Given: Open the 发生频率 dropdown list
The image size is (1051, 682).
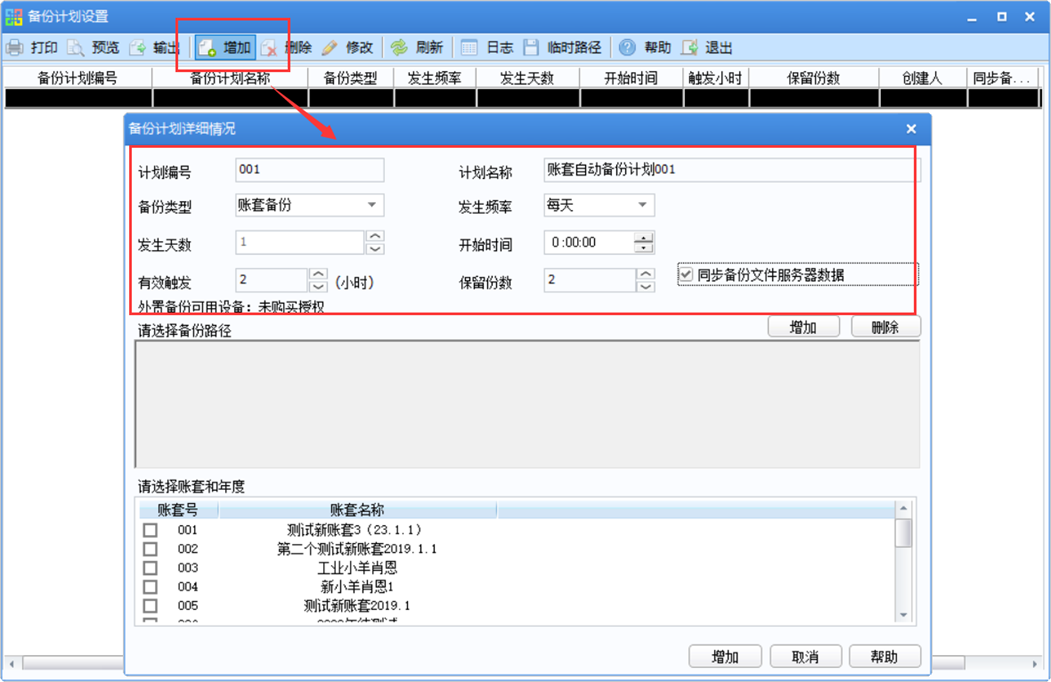Looking at the screenshot, I should 642,205.
